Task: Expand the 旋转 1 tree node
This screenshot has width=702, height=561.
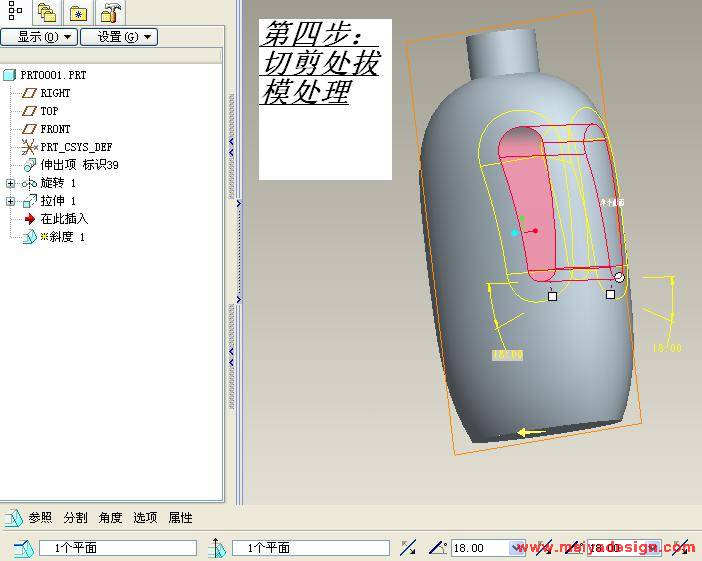Action: pos(11,184)
